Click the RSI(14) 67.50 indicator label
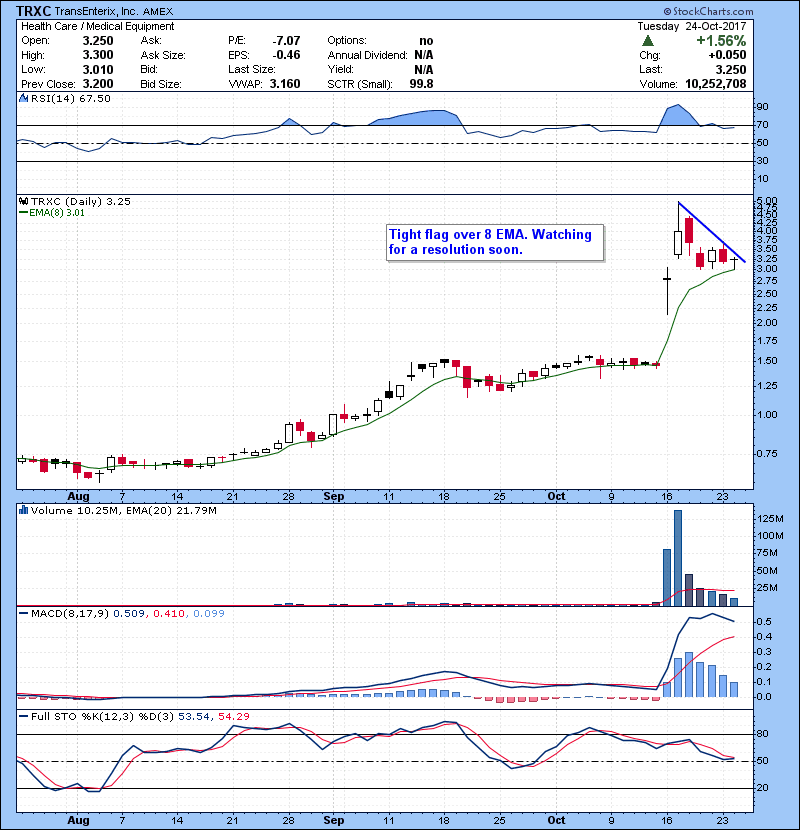This screenshot has width=800, height=830. [70, 98]
